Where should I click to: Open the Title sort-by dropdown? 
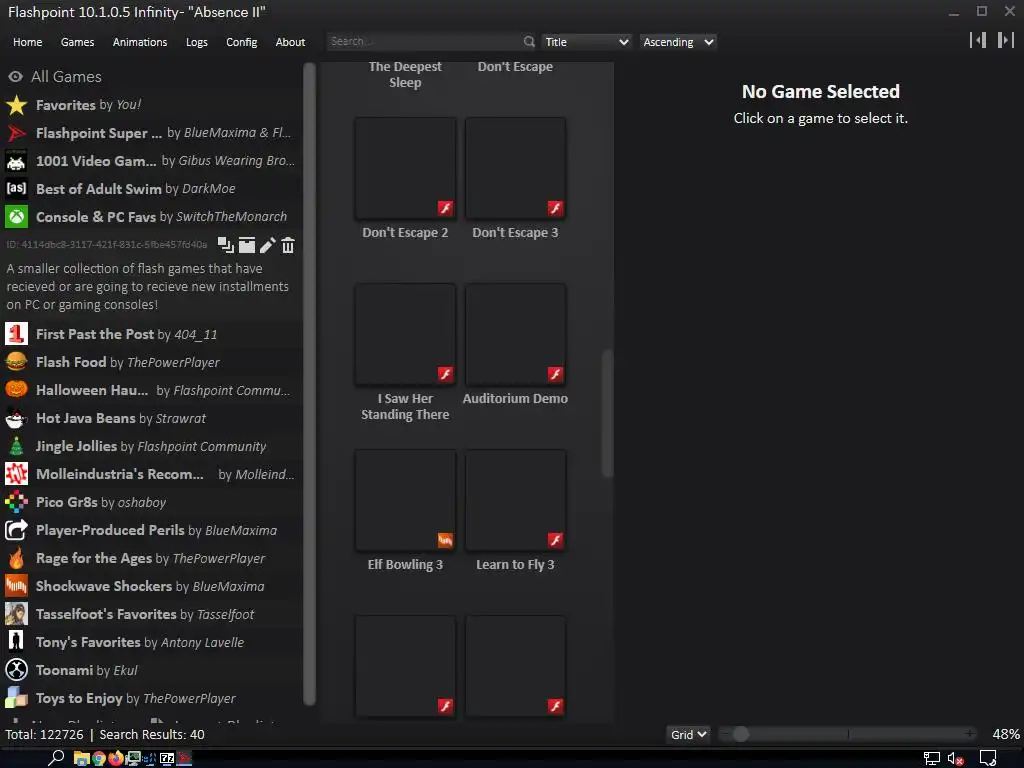[586, 42]
